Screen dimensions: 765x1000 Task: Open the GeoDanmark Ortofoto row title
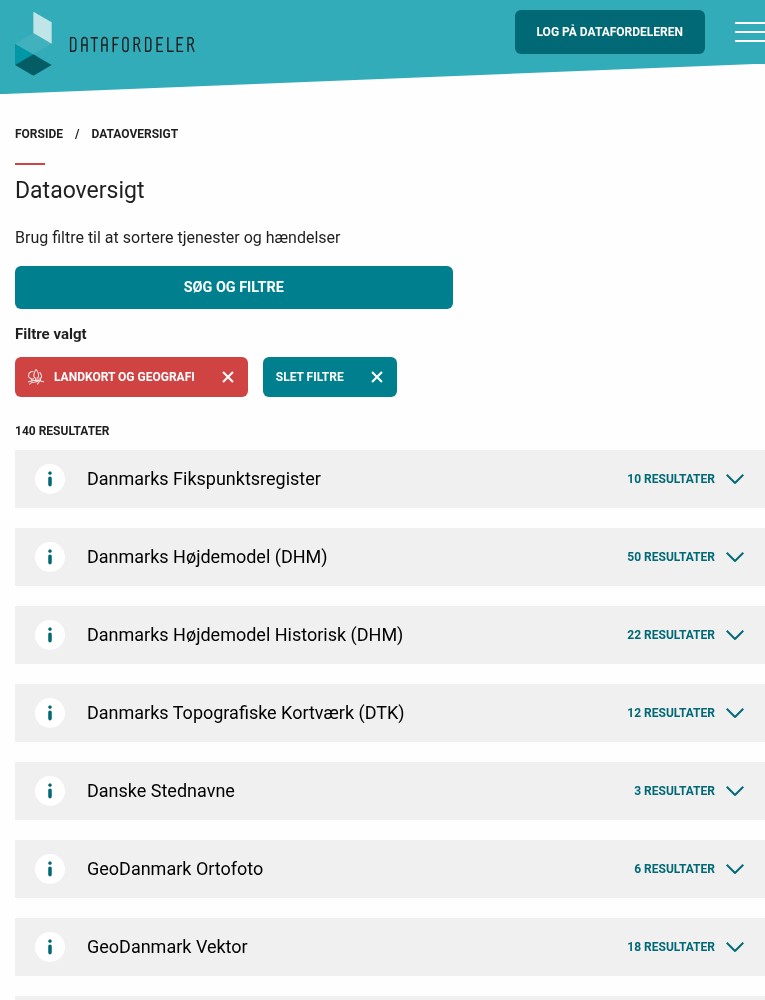tap(175, 869)
